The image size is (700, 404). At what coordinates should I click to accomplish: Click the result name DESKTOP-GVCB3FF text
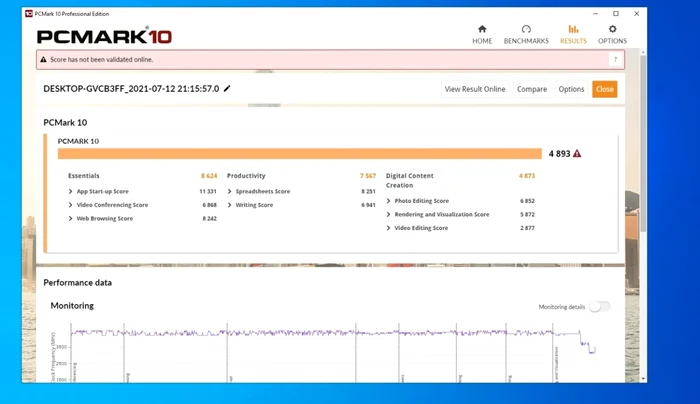coord(131,88)
